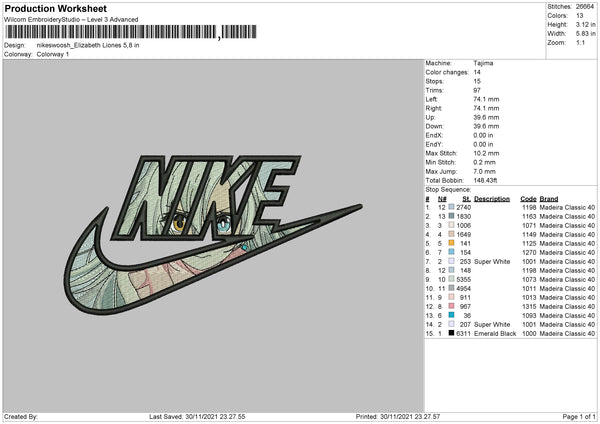Click the St. column header
The image size is (600, 424).
(466, 199)
